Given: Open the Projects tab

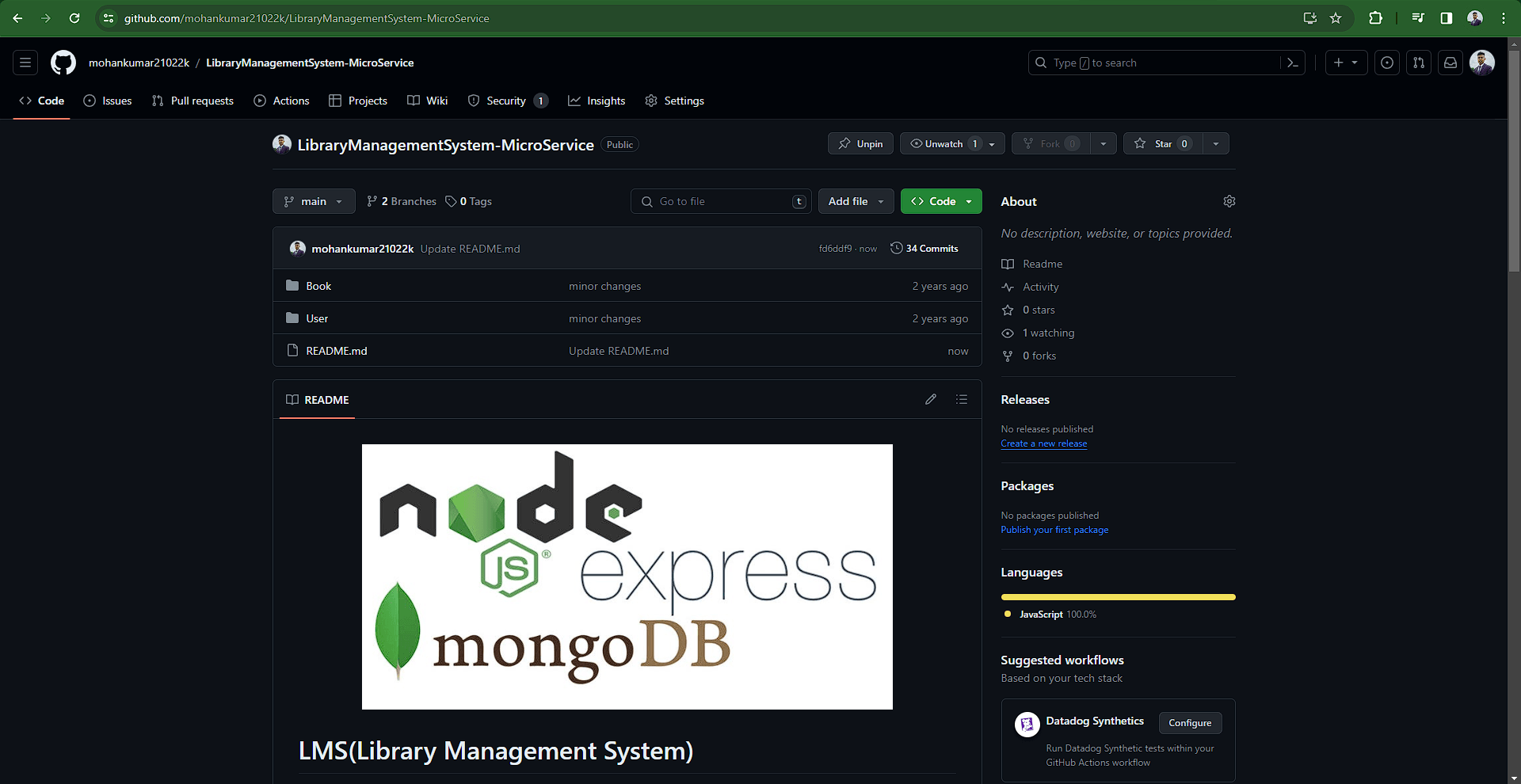Looking at the screenshot, I should coord(358,101).
